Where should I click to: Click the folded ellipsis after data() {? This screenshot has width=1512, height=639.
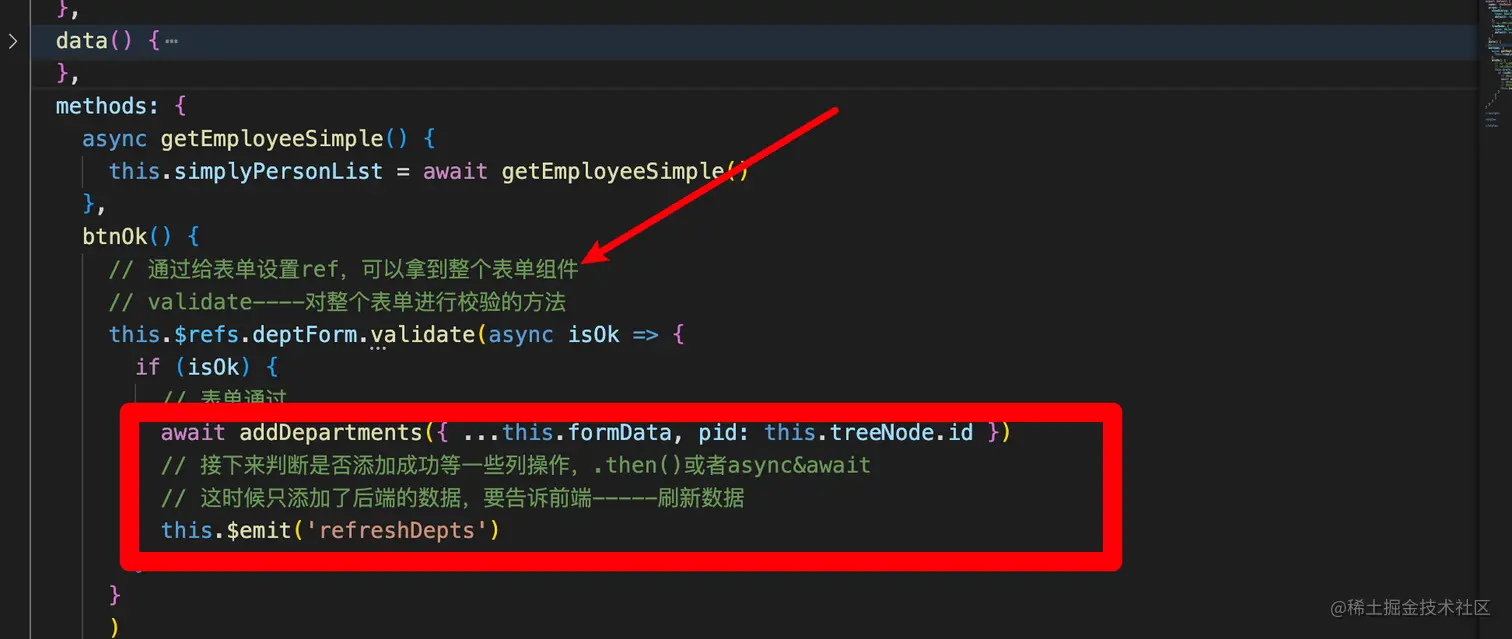(171, 42)
